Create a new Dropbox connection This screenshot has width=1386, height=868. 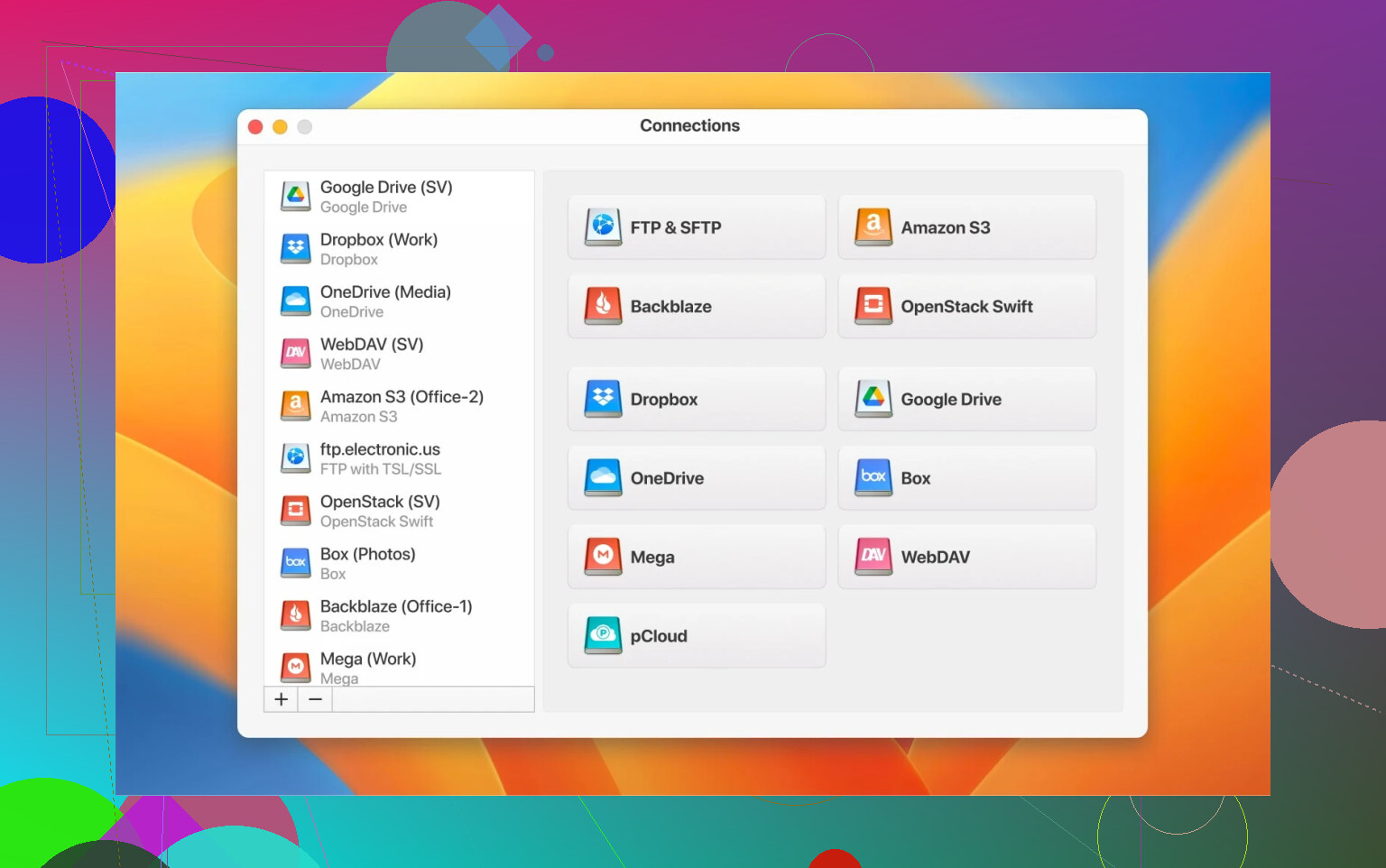[x=696, y=399]
